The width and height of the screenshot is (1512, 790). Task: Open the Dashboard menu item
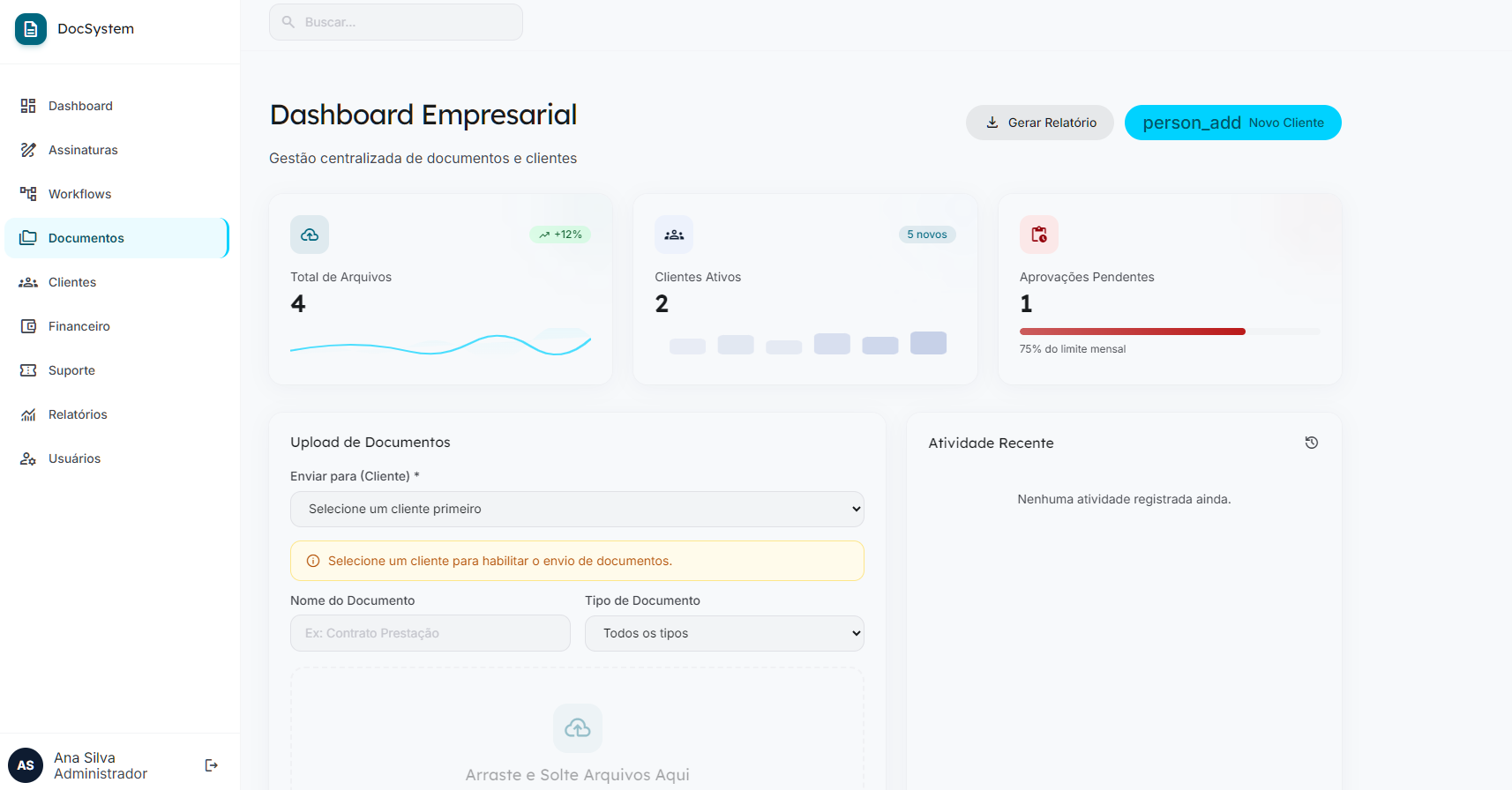[x=116, y=106]
